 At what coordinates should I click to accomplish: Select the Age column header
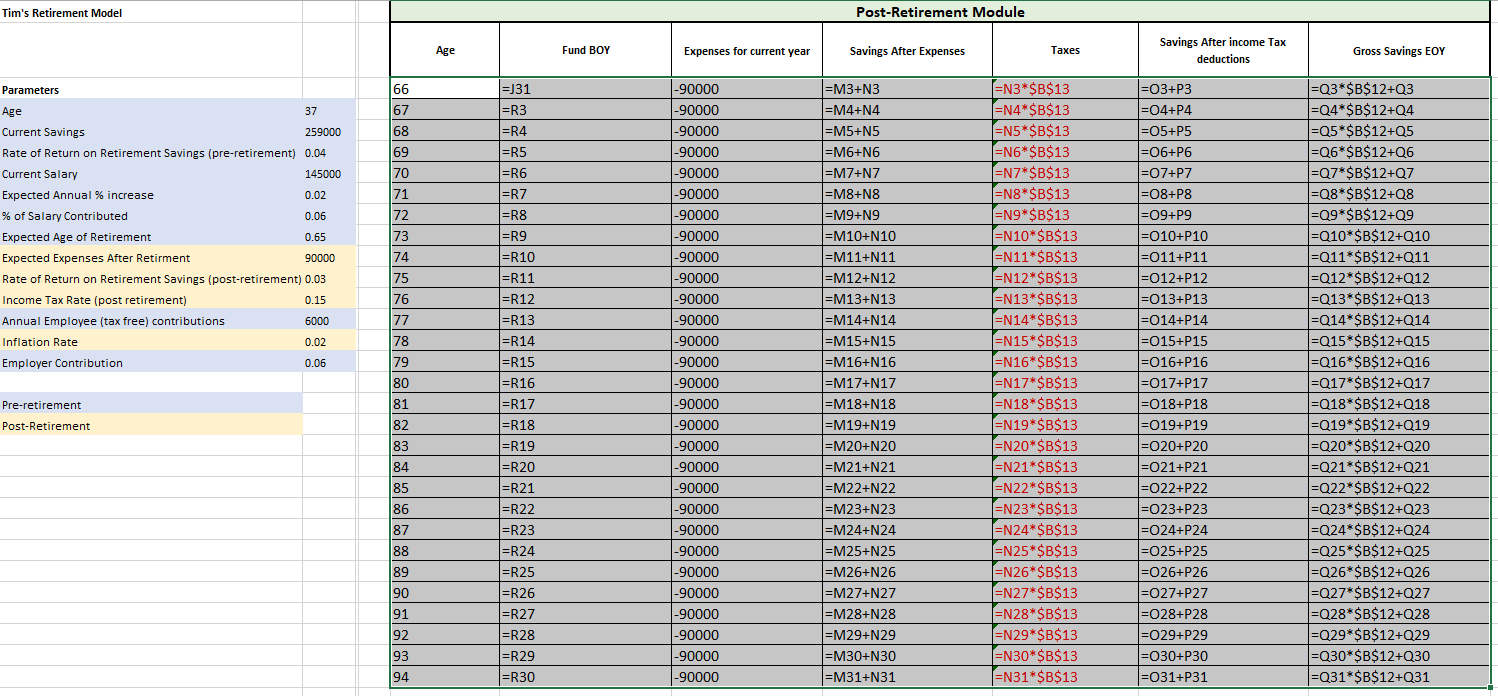tap(445, 50)
